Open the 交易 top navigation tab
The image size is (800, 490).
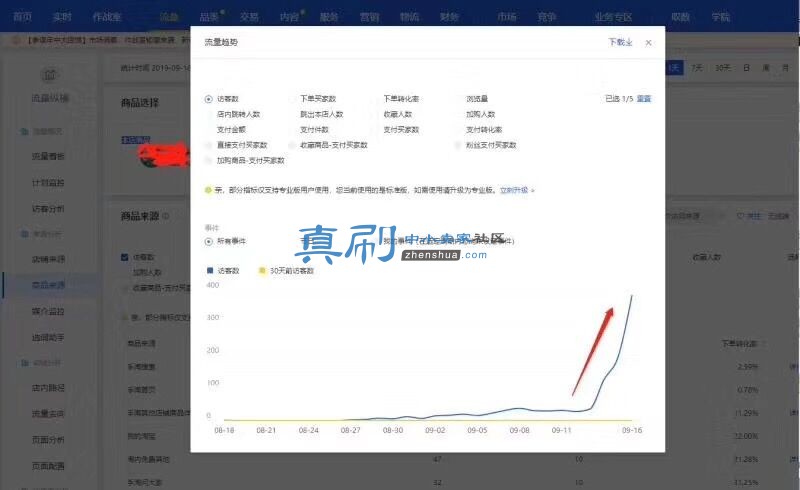[249, 17]
